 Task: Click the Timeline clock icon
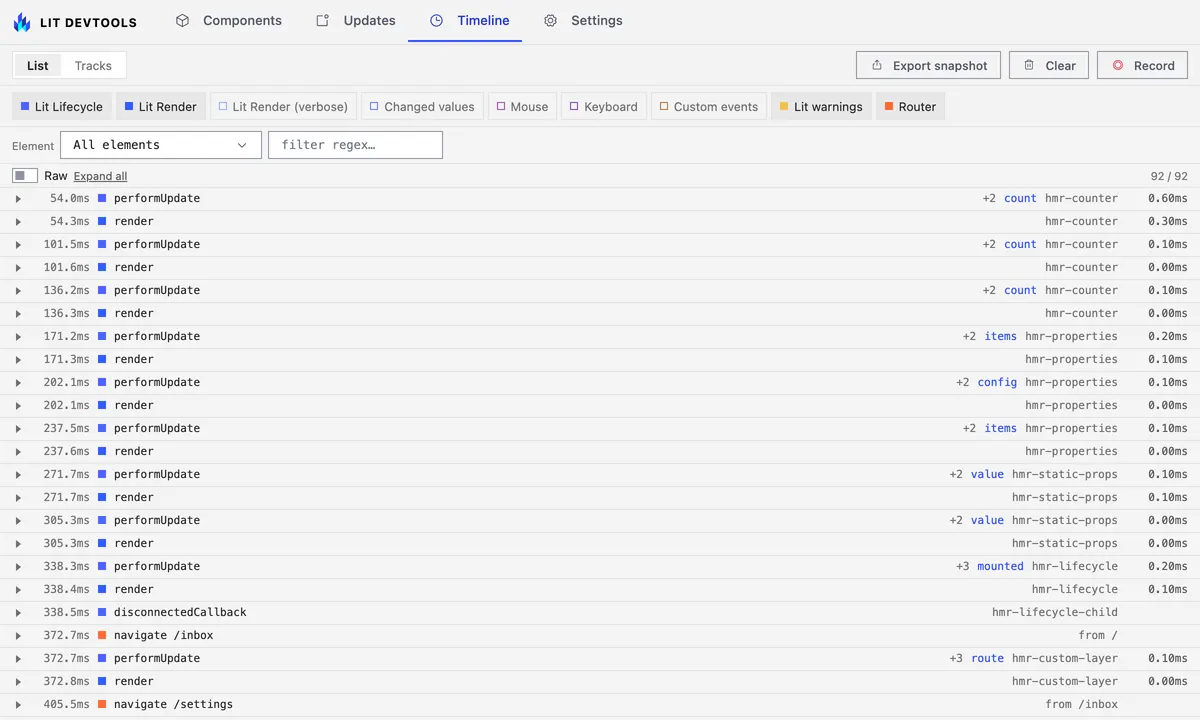tap(436, 20)
